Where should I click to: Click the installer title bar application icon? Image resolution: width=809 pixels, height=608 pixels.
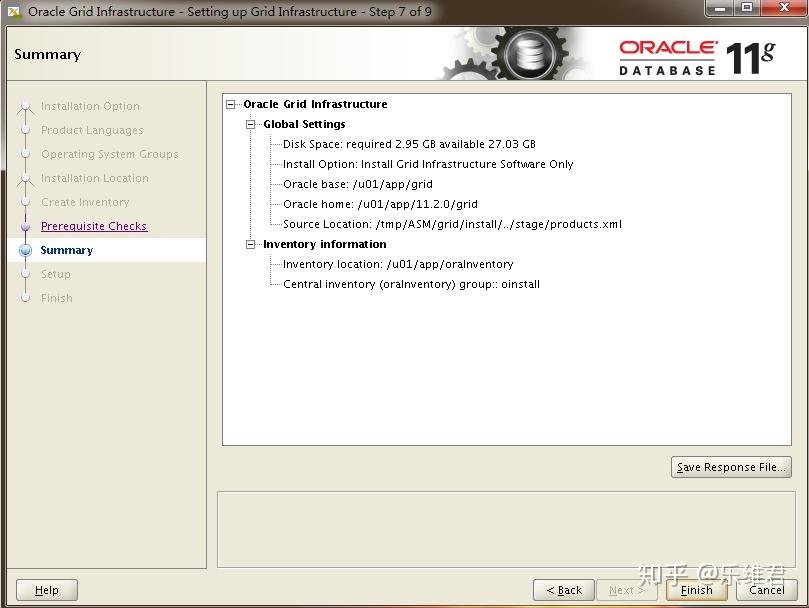pyautogui.click(x=12, y=10)
